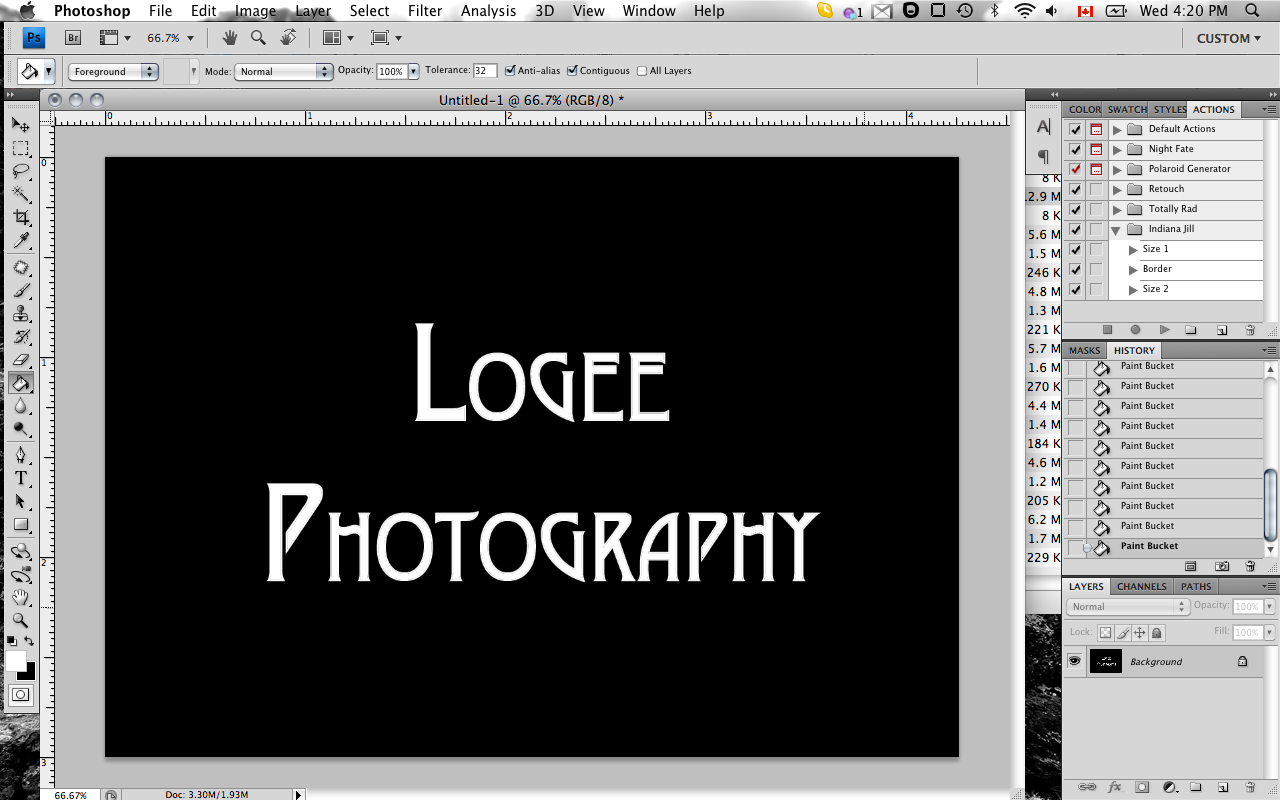
Task: Select the Eraser tool
Action: pos(21,360)
